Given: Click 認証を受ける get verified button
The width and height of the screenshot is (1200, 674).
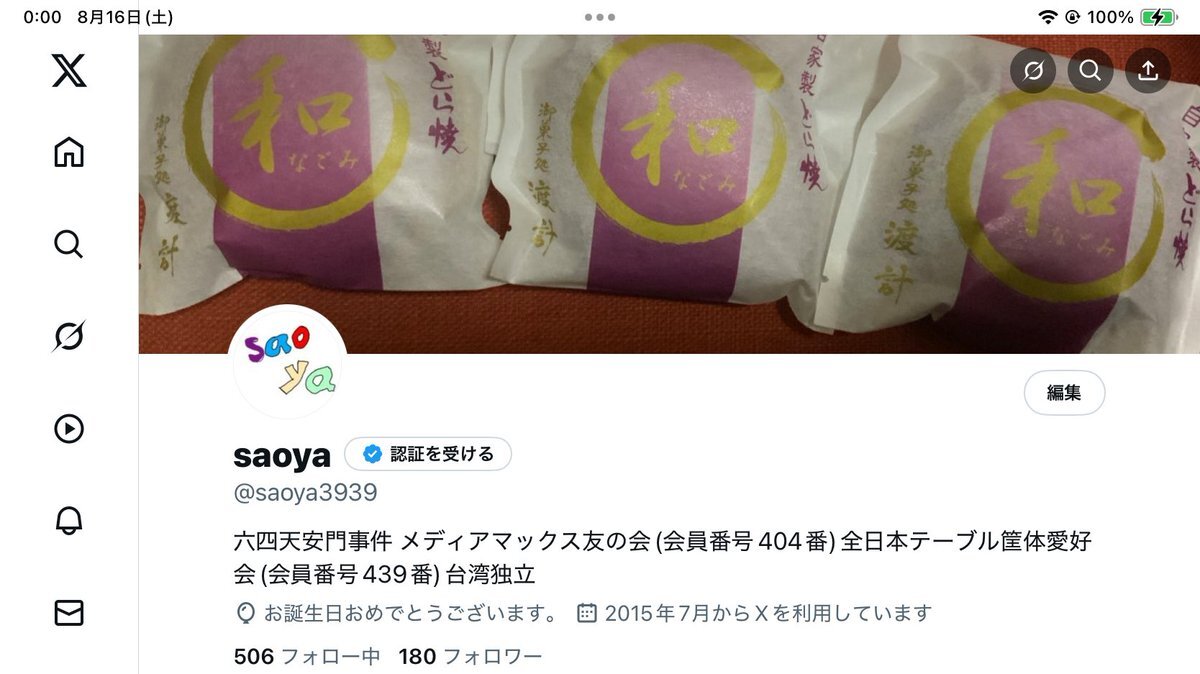Looking at the screenshot, I should click(428, 454).
